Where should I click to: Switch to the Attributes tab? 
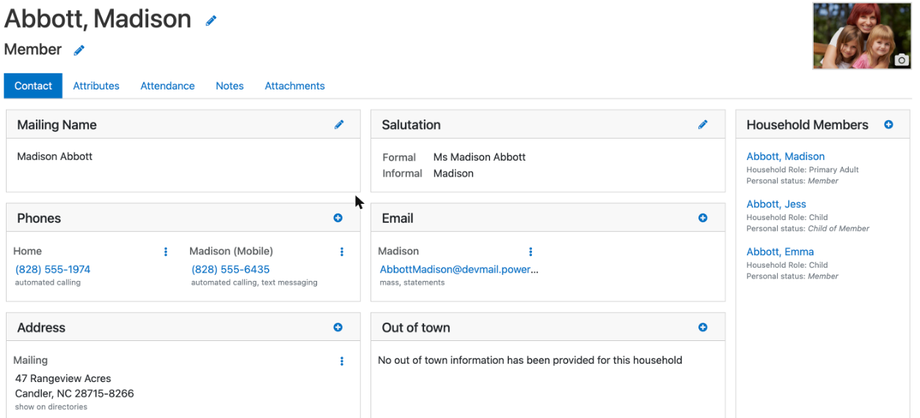(96, 86)
